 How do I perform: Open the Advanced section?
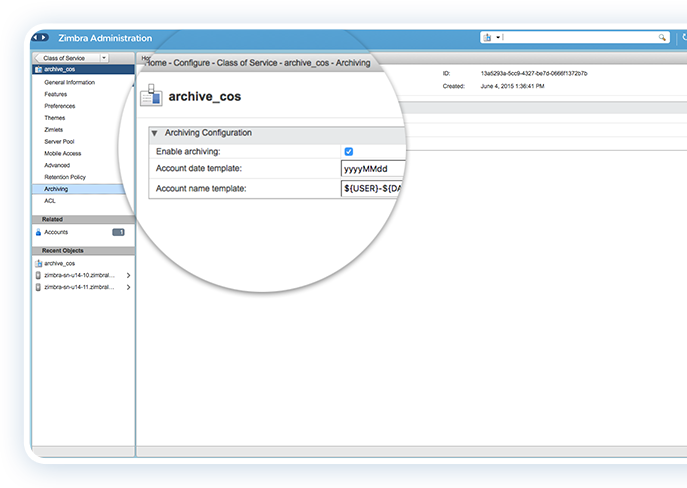pyautogui.click(x=57, y=165)
